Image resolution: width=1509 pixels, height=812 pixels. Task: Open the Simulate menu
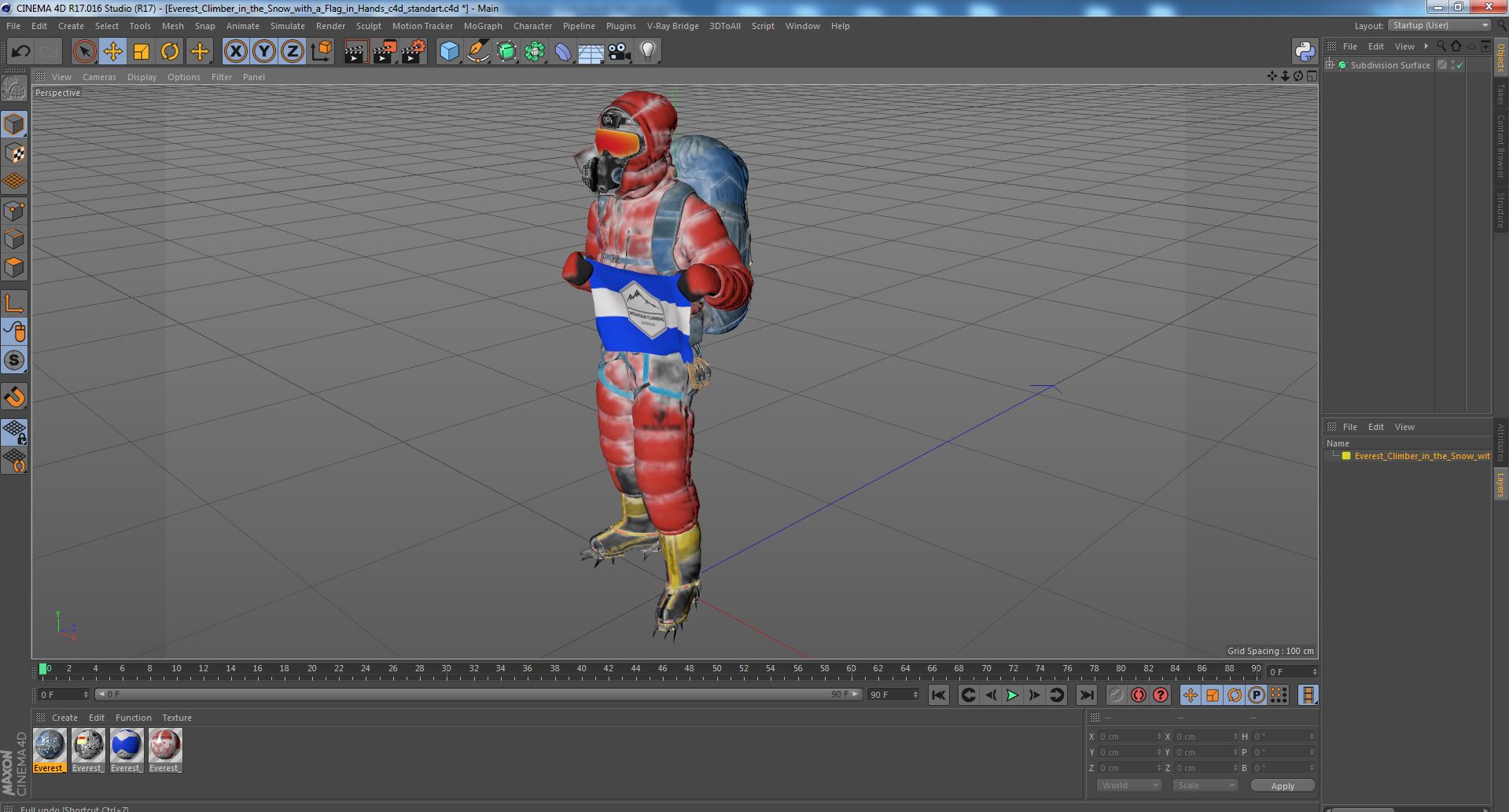point(287,26)
